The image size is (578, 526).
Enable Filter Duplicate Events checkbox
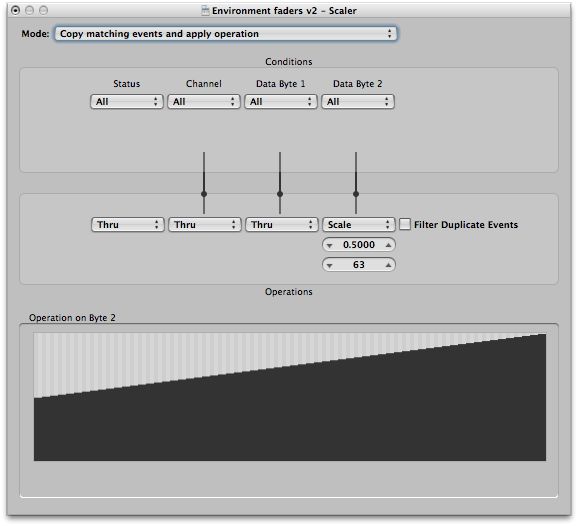tap(405, 224)
